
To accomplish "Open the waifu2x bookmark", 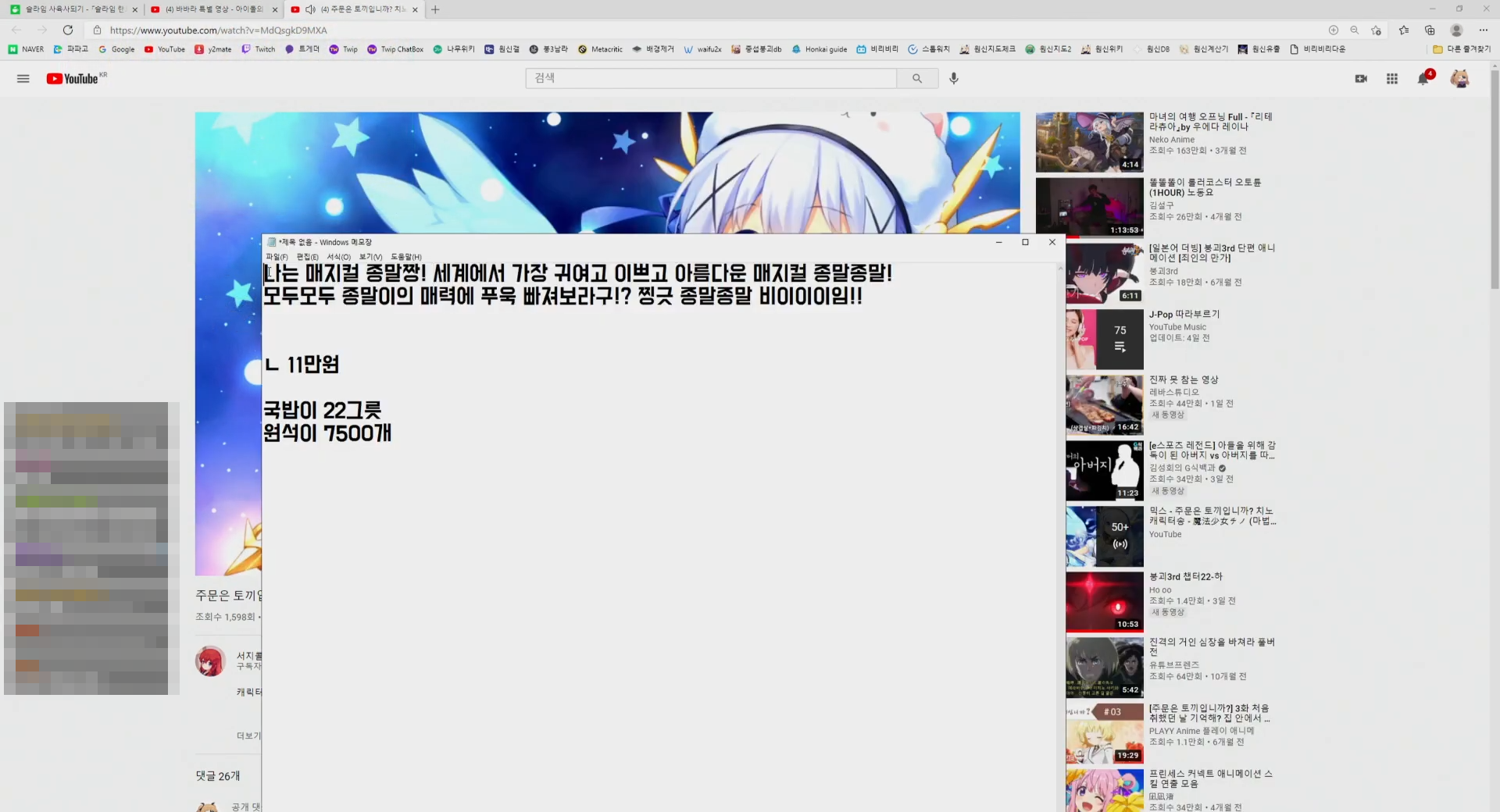I will pos(702,49).
